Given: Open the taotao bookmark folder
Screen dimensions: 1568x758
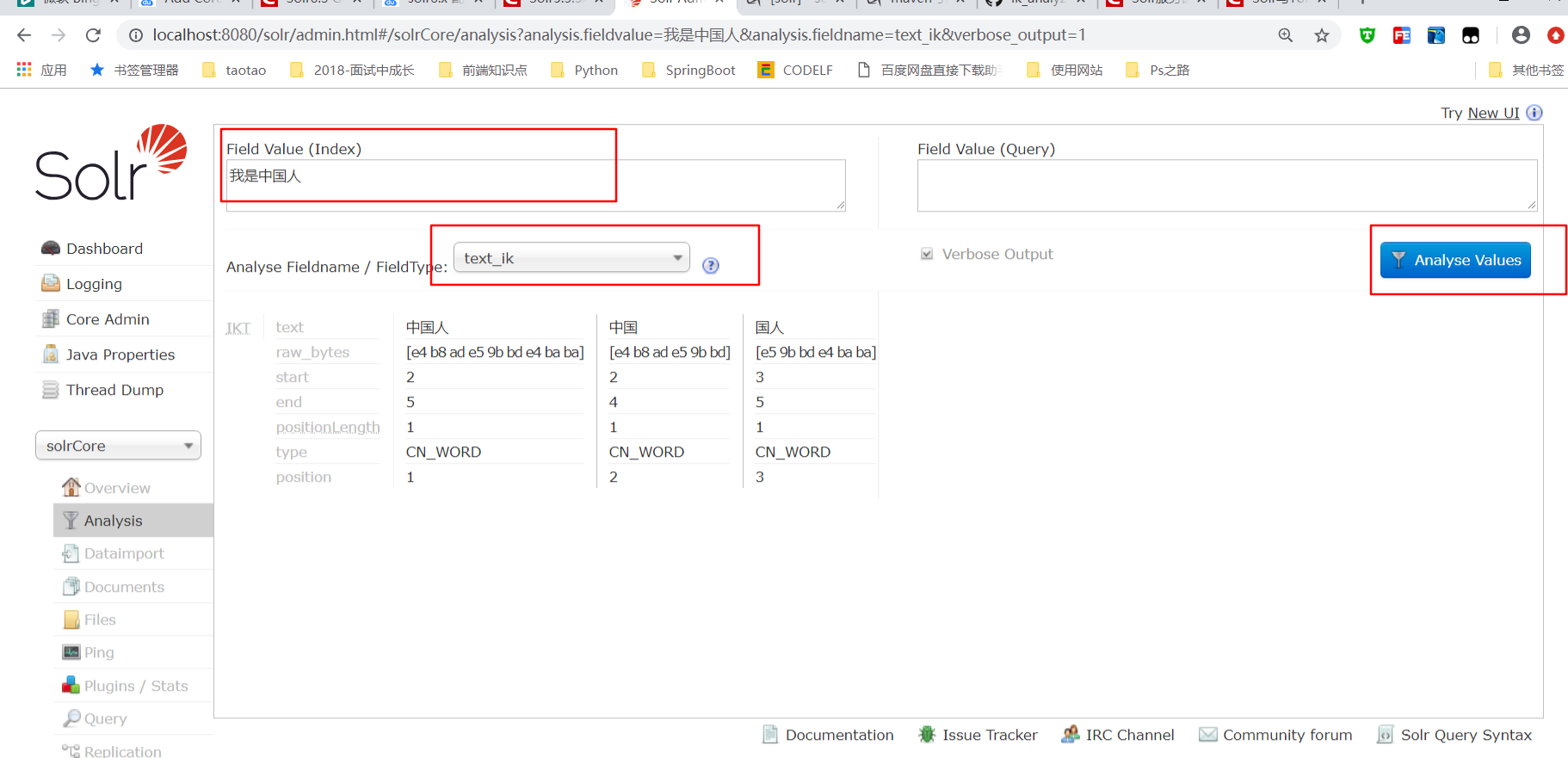Looking at the screenshot, I should (234, 70).
